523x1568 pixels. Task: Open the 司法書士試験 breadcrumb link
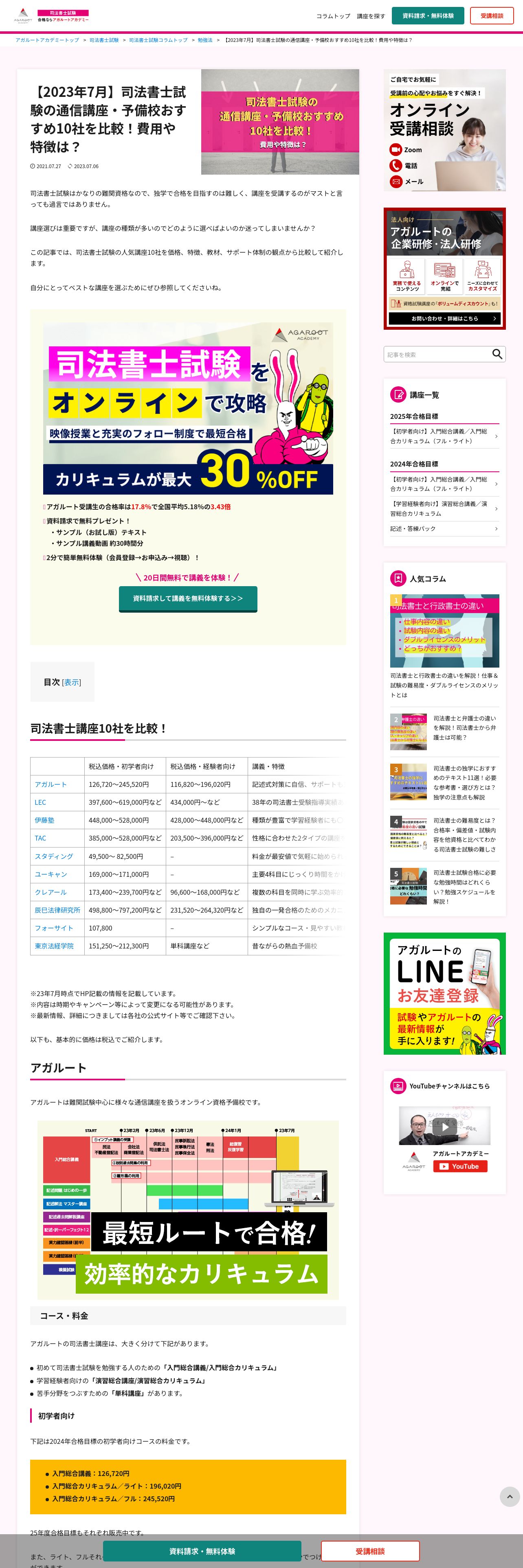coord(104,40)
